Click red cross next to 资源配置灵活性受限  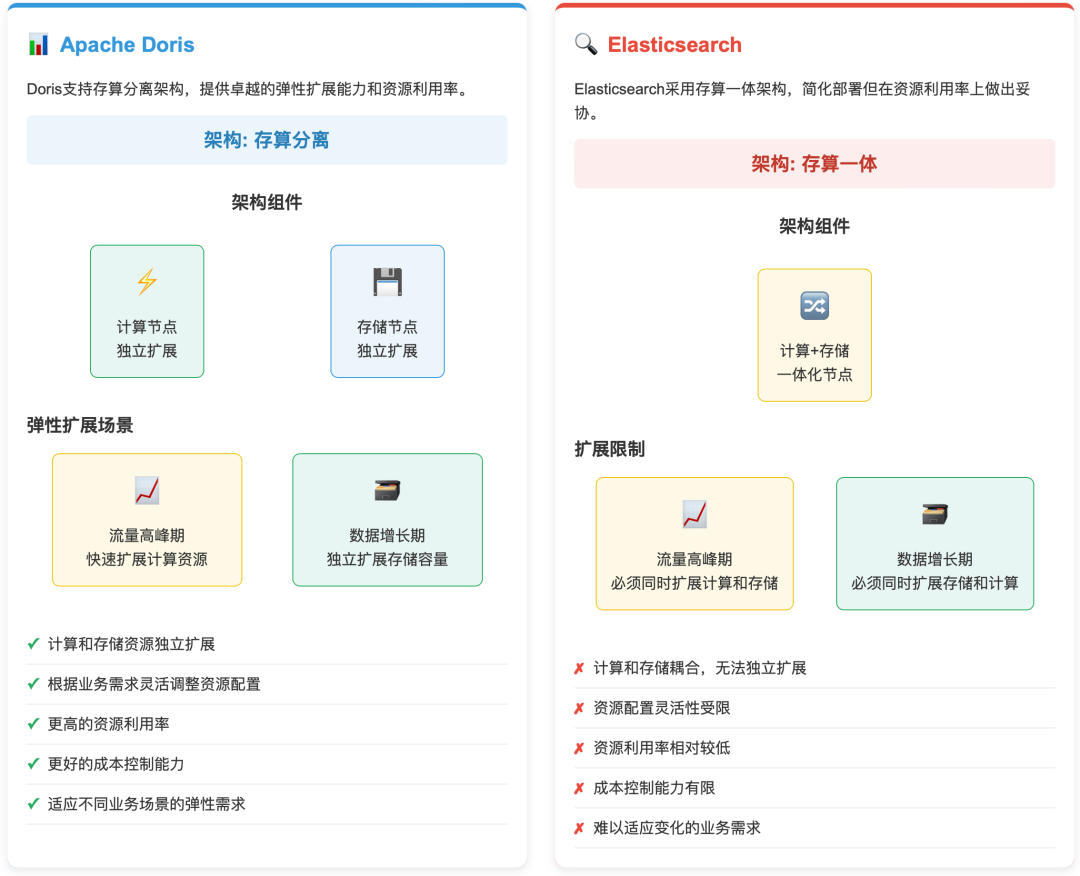[579, 708]
